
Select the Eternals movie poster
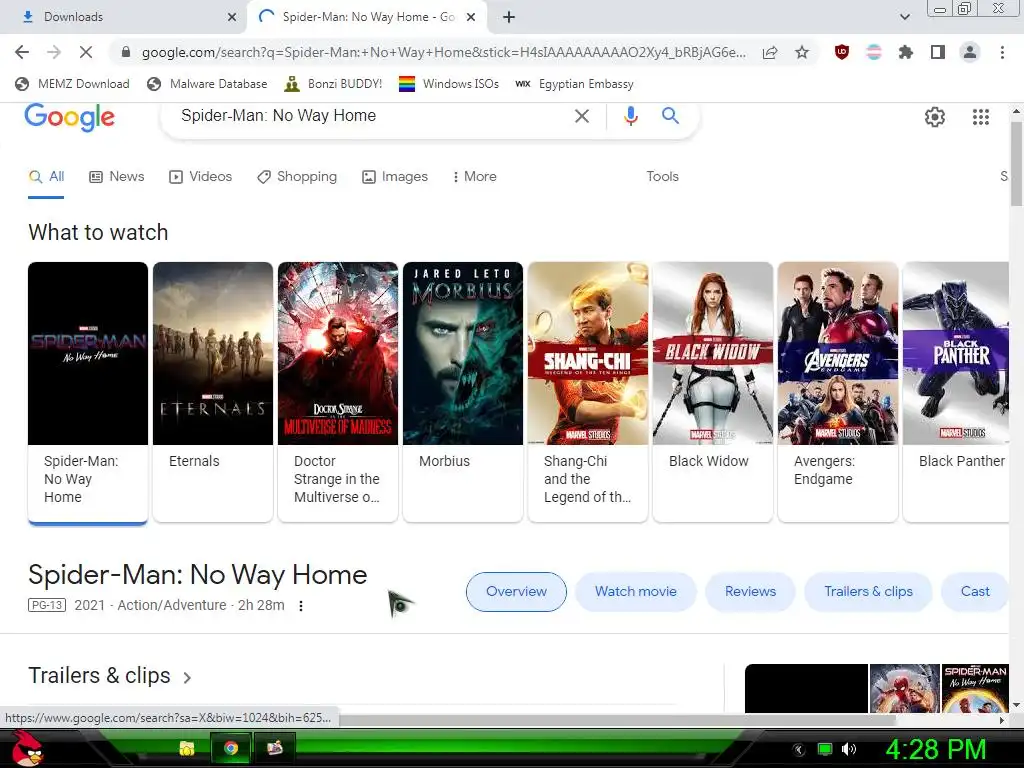pos(213,353)
